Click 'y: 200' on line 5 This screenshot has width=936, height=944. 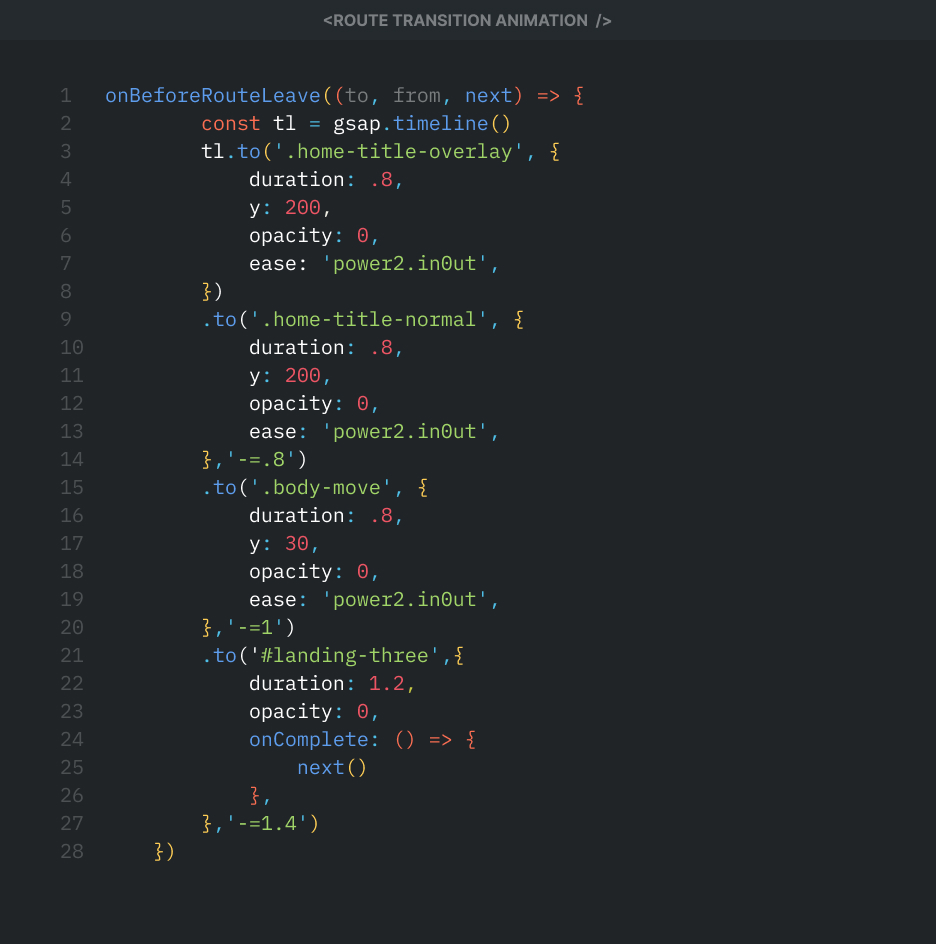click(285, 208)
